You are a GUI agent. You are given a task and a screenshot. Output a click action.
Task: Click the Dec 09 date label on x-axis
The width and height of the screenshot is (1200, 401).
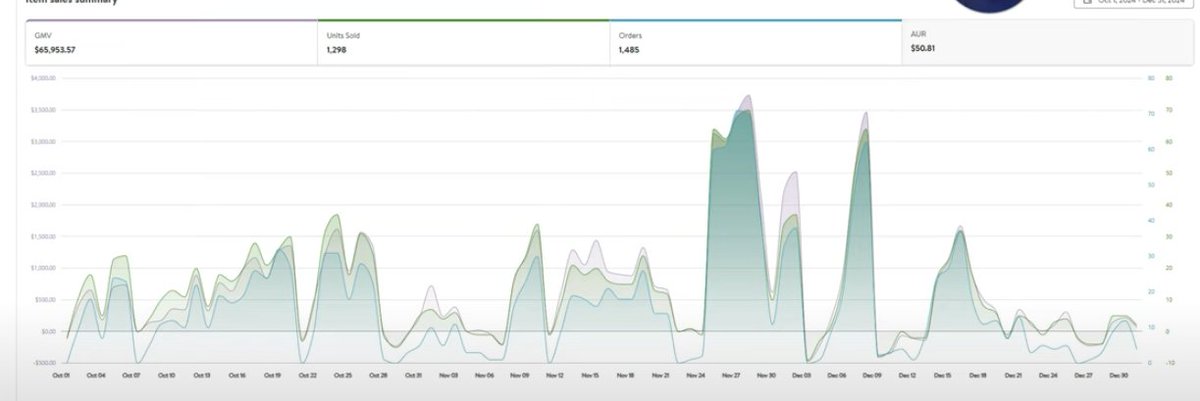coord(872,375)
